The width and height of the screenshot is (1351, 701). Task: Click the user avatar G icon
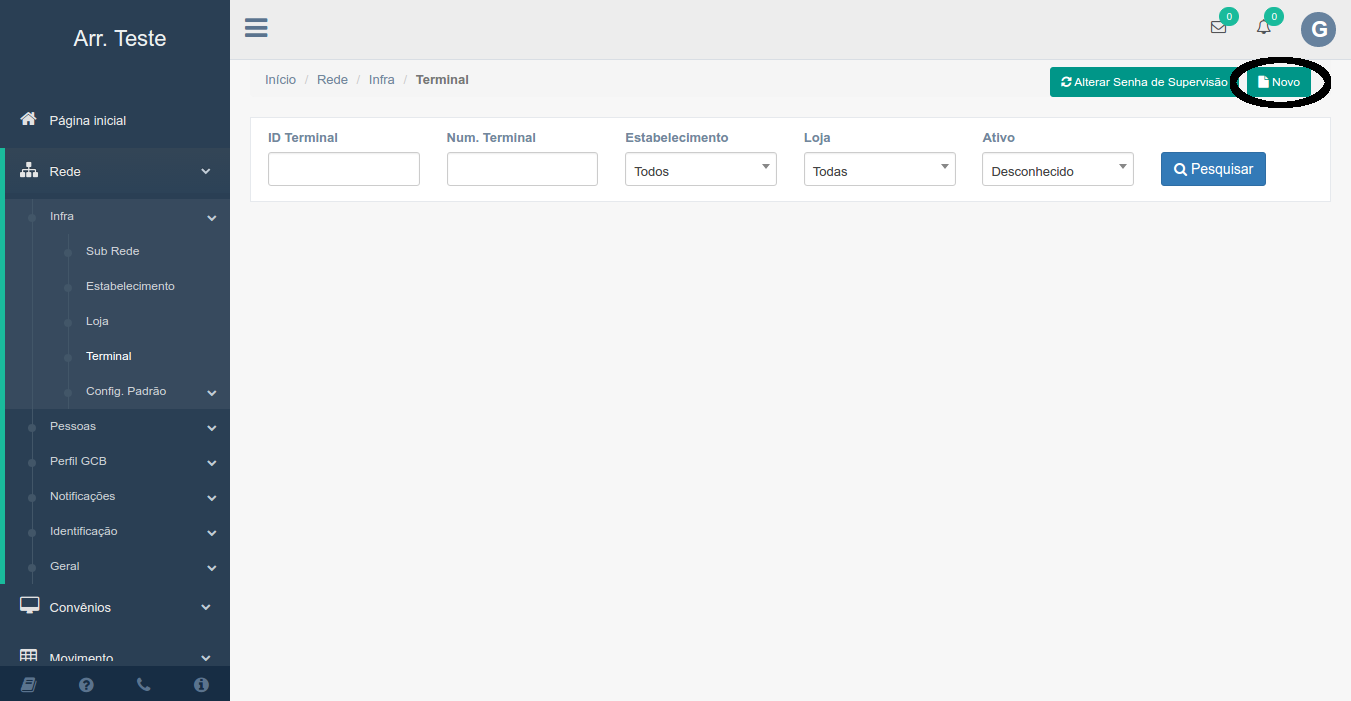pyautogui.click(x=1318, y=29)
